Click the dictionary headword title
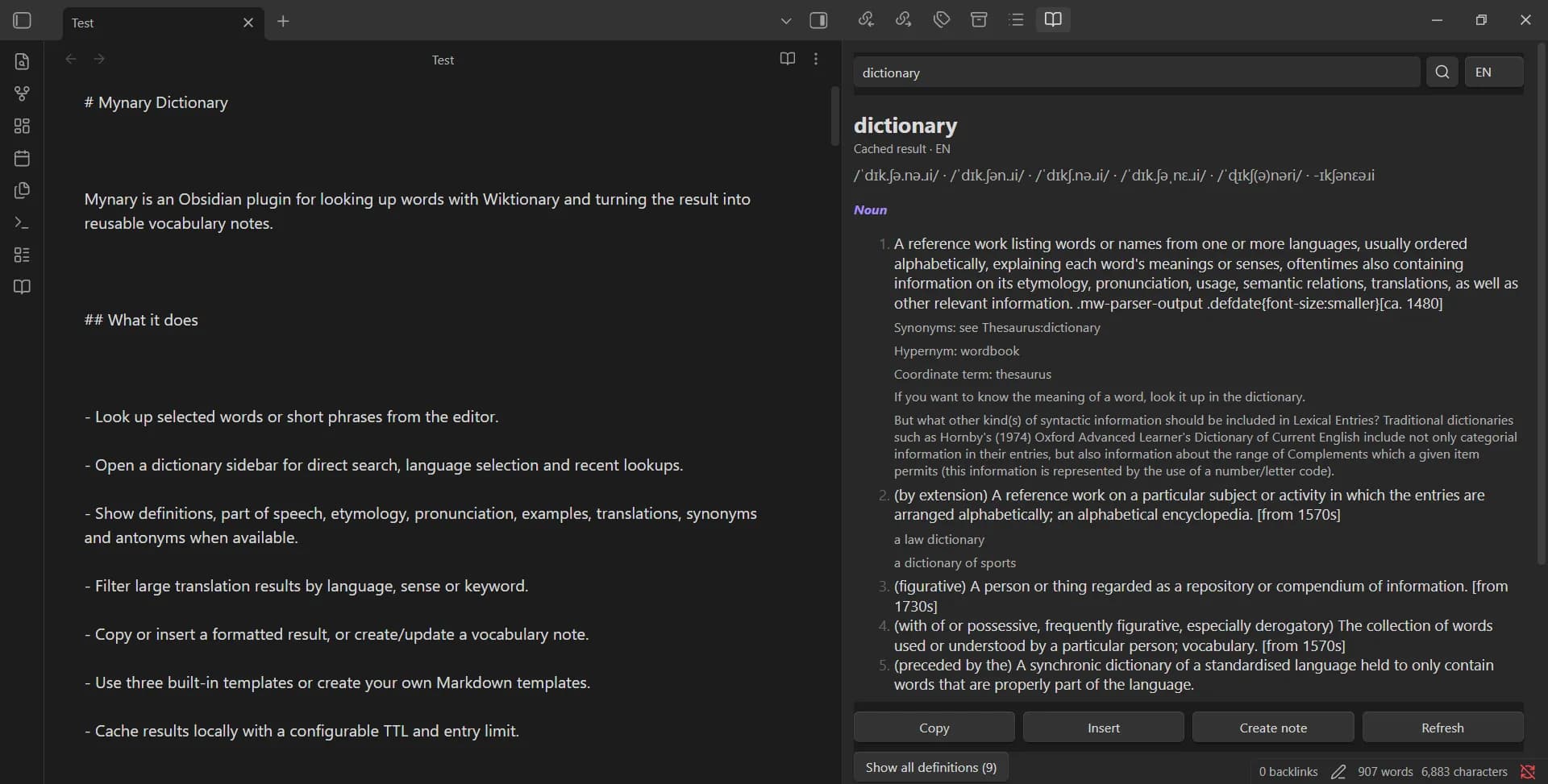This screenshot has height=784, width=1548. click(x=905, y=125)
